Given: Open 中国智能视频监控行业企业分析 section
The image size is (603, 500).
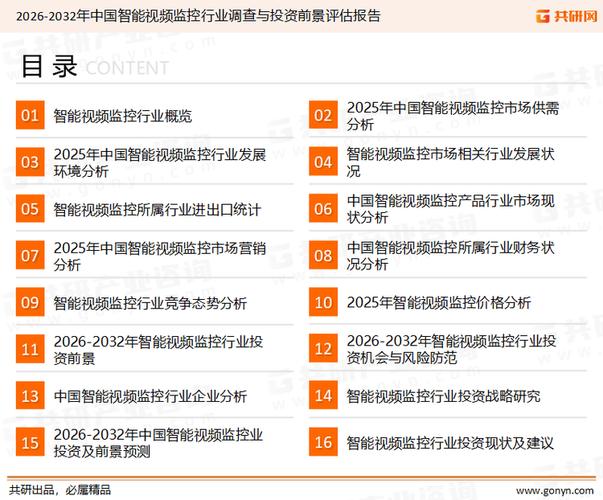Looking at the screenshot, I should [150, 396].
